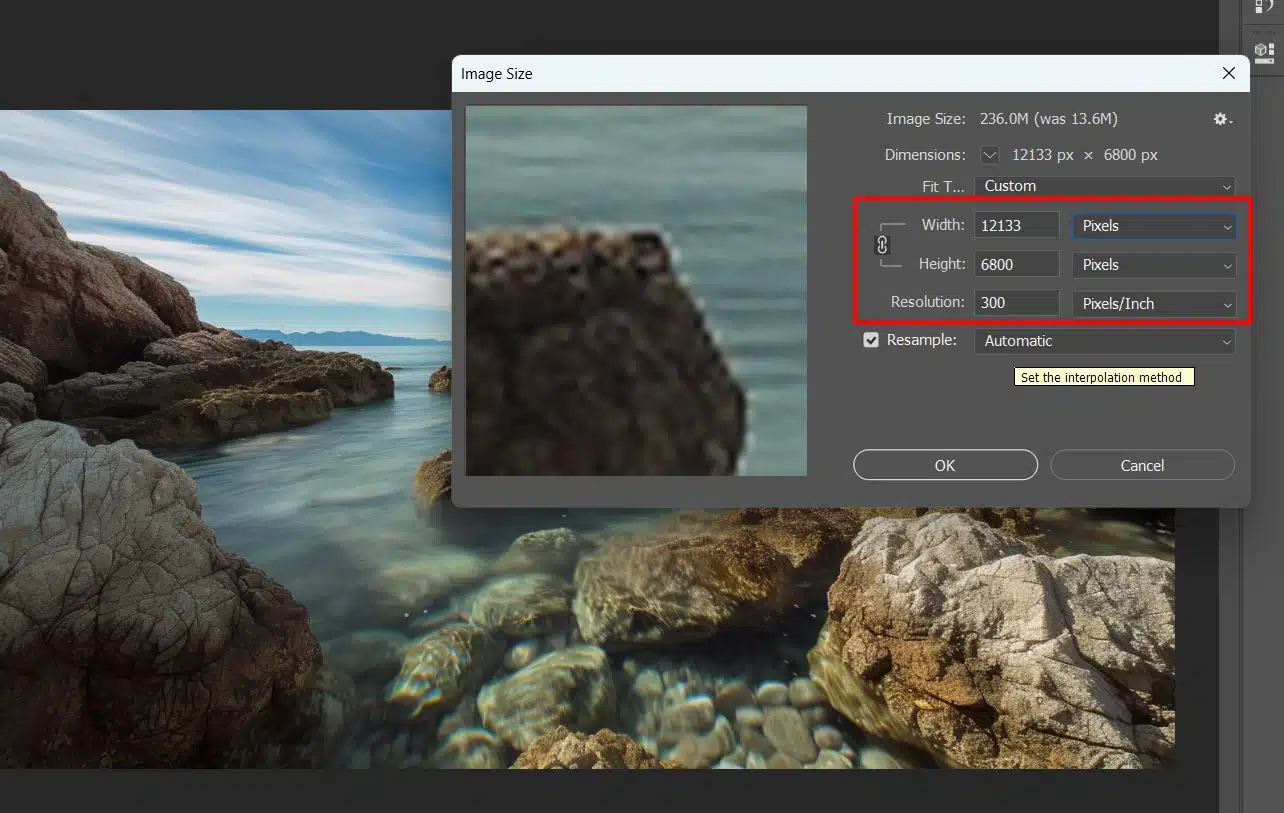Open the Fit To Custom dropdown
Screen dimensions: 1284x813
click(1105, 186)
